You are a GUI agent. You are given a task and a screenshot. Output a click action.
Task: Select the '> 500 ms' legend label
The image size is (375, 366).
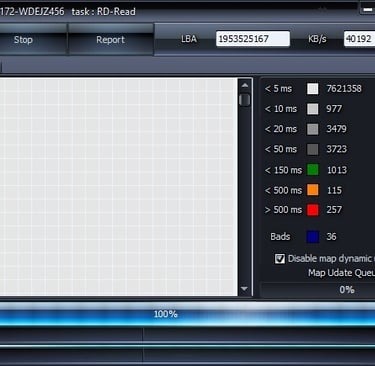click(x=283, y=210)
